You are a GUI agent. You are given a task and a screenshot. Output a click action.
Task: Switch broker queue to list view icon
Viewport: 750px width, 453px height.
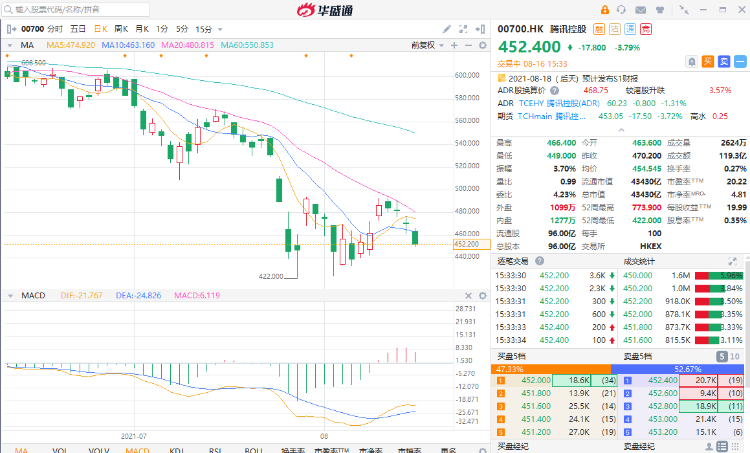pos(722,446)
